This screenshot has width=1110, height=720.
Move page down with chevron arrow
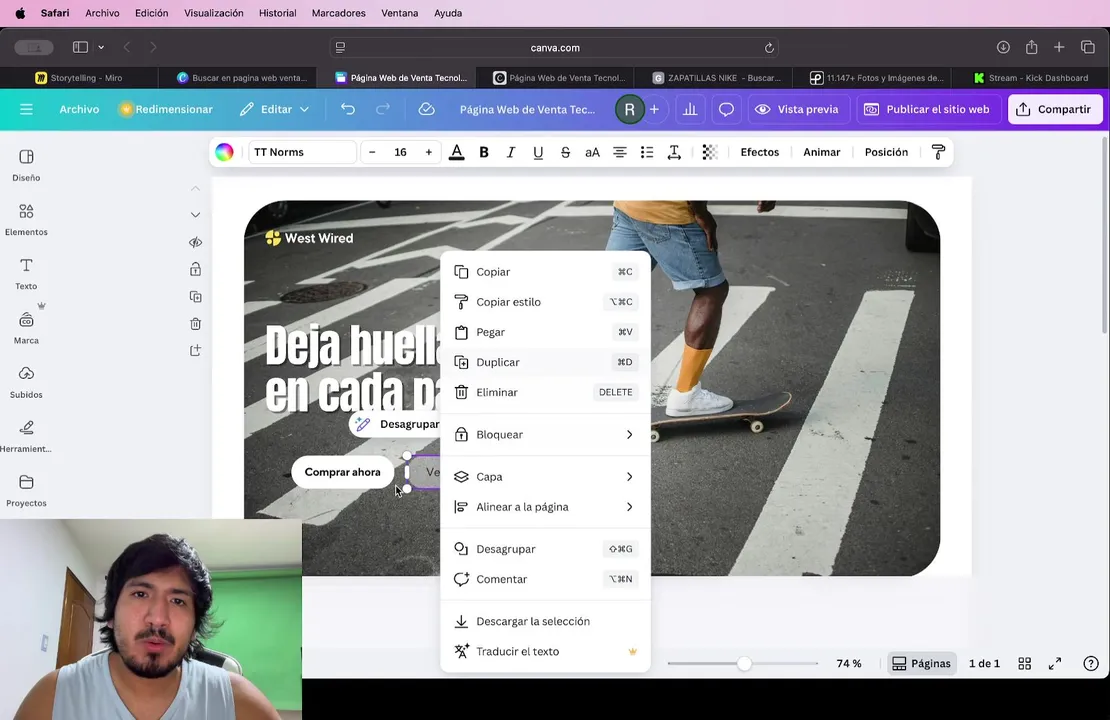pyautogui.click(x=195, y=215)
